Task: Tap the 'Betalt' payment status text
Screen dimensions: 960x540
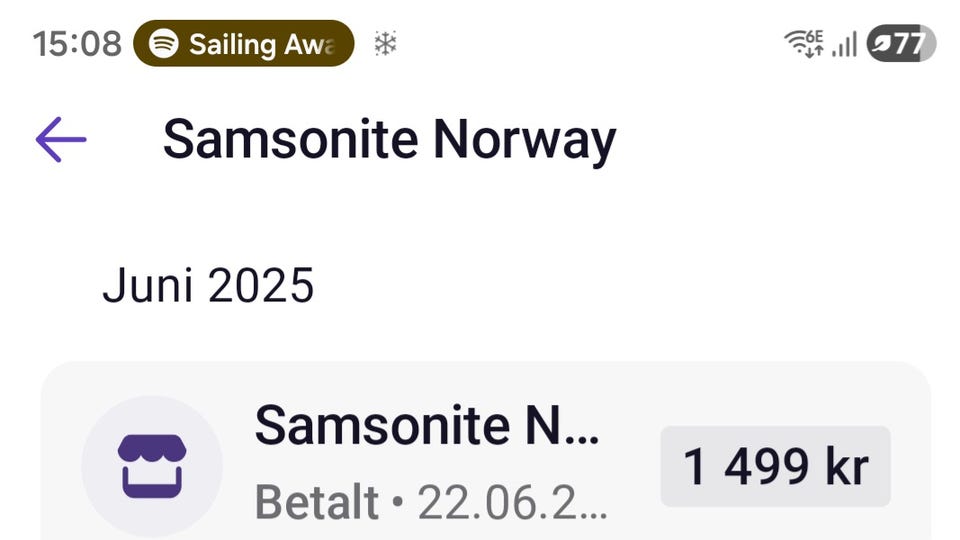Action: click(317, 503)
